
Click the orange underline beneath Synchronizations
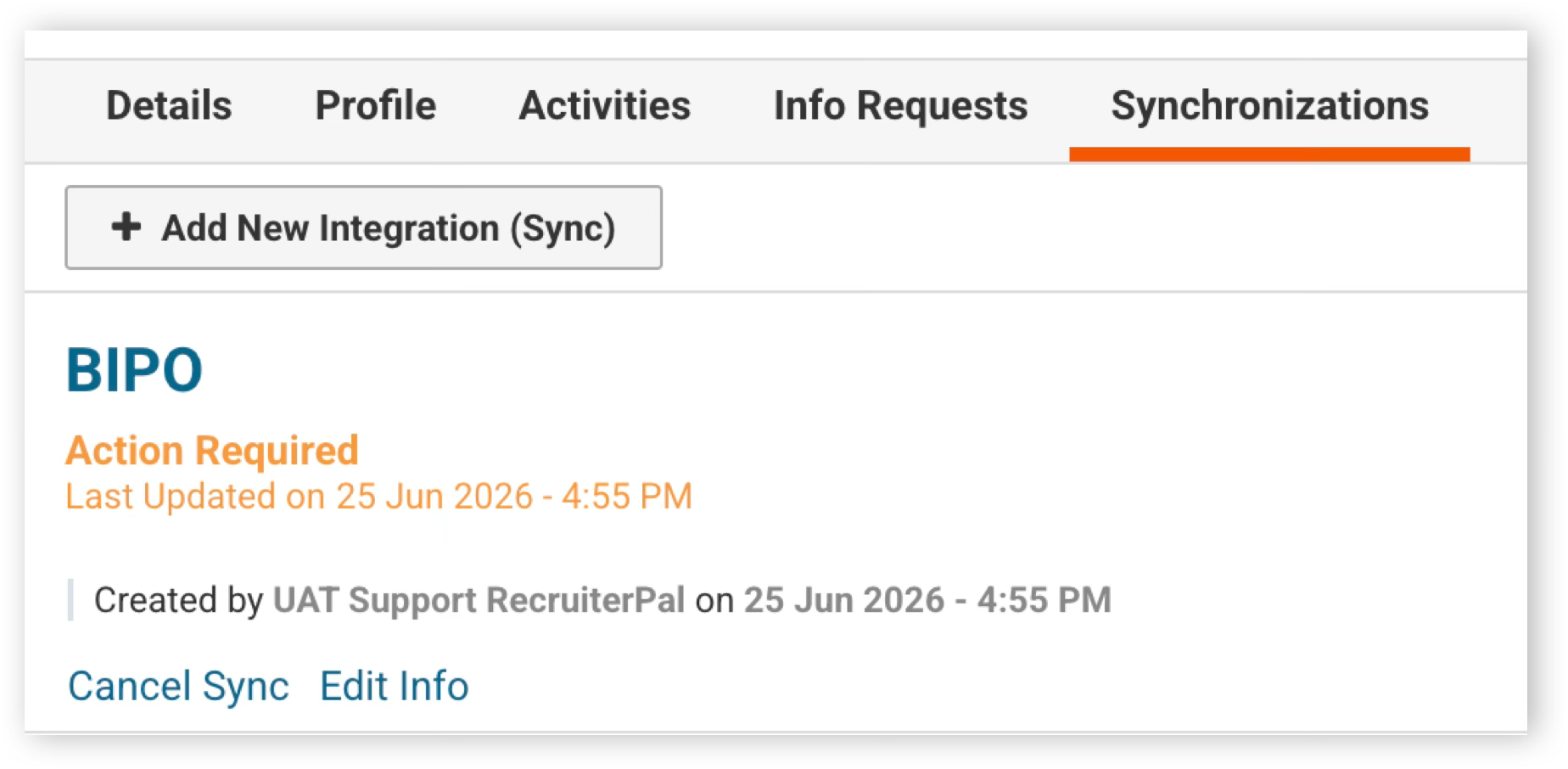pos(1269,154)
